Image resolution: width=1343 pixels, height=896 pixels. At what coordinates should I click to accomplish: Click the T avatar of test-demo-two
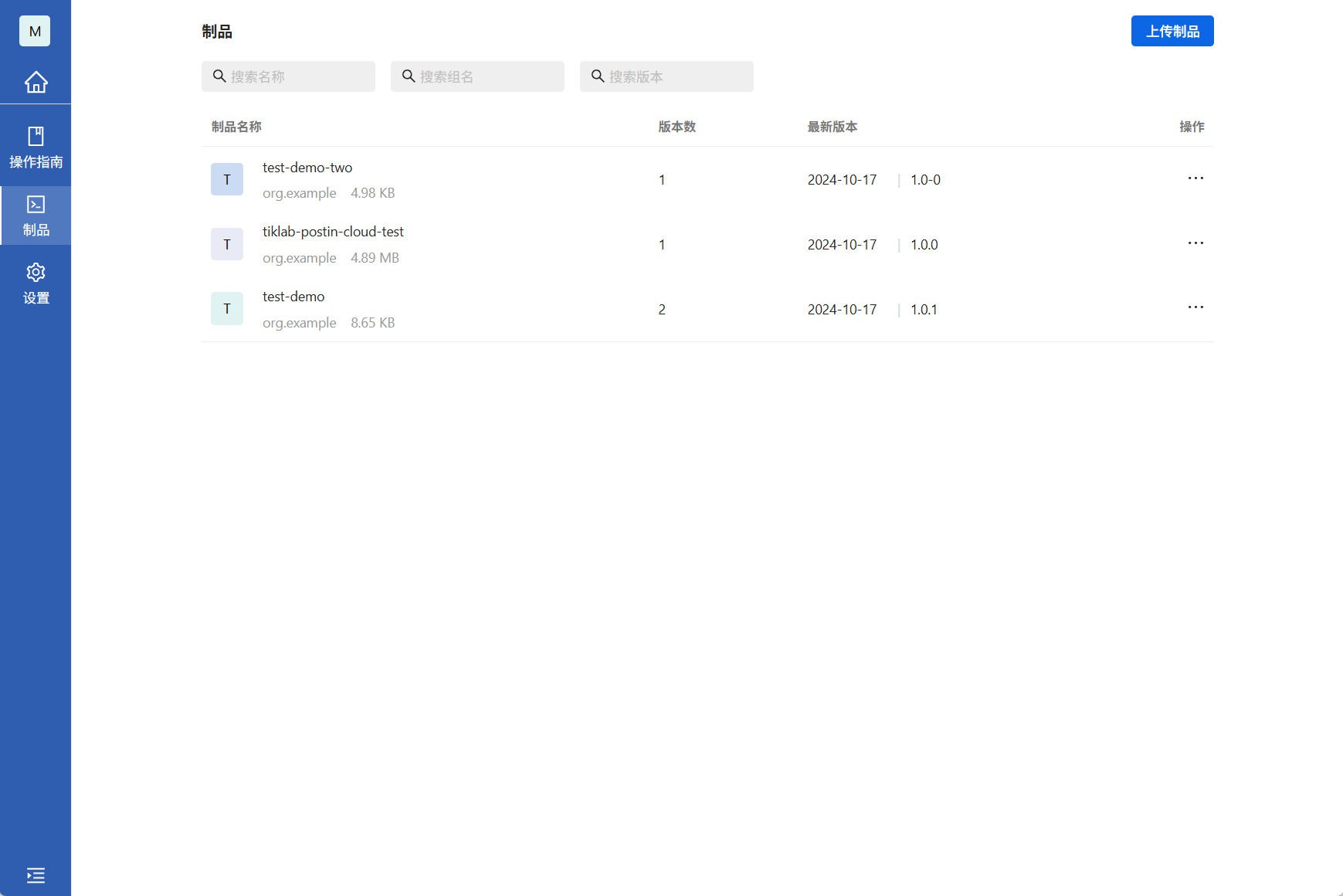pyautogui.click(x=227, y=179)
